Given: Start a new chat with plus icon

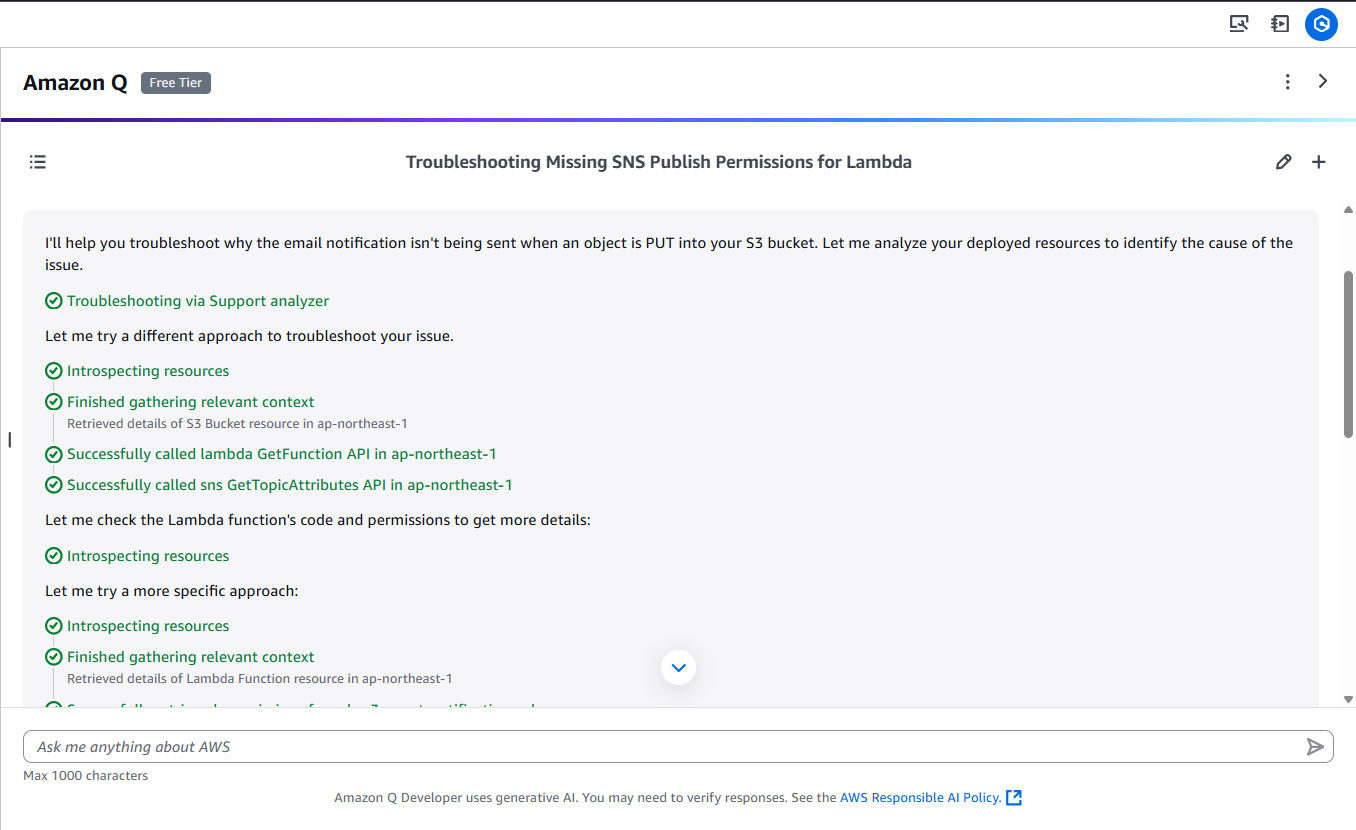Looking at the screenshot, I should tap(1319, 162).
